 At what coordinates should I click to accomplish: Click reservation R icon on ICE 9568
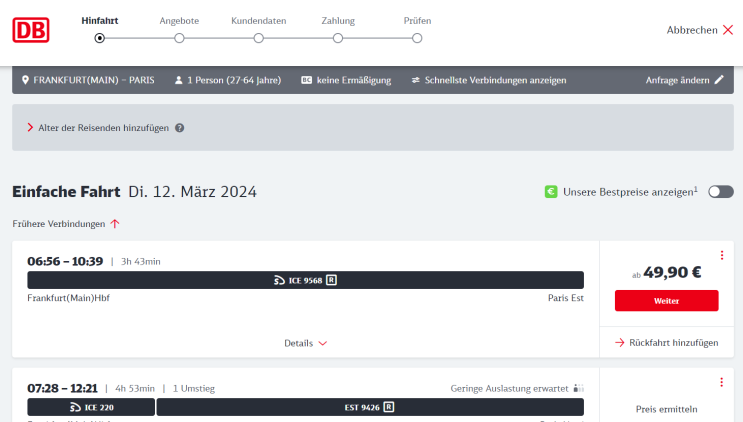point(331,280)
